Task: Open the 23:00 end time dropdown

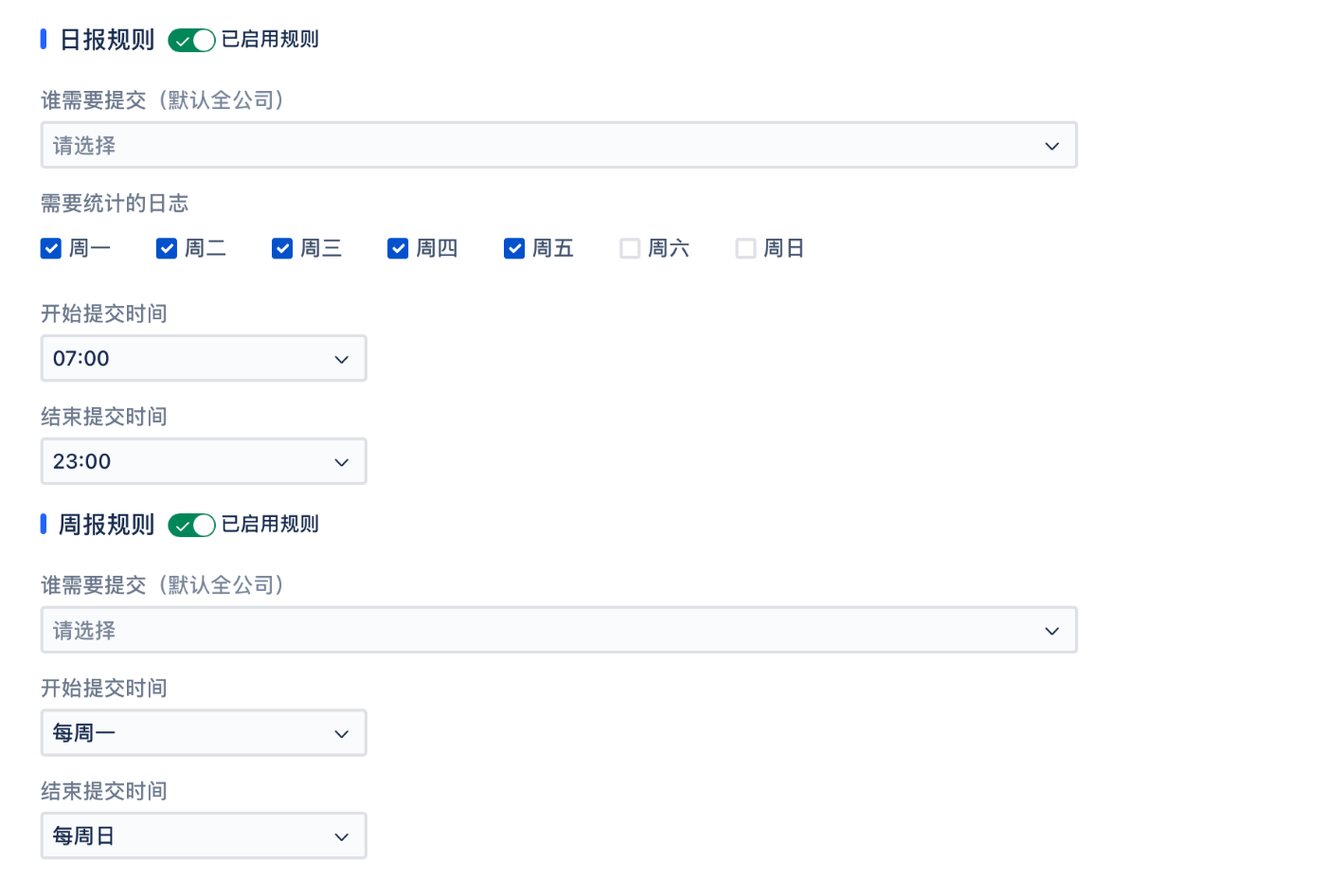Action: [x=204, y=461]
